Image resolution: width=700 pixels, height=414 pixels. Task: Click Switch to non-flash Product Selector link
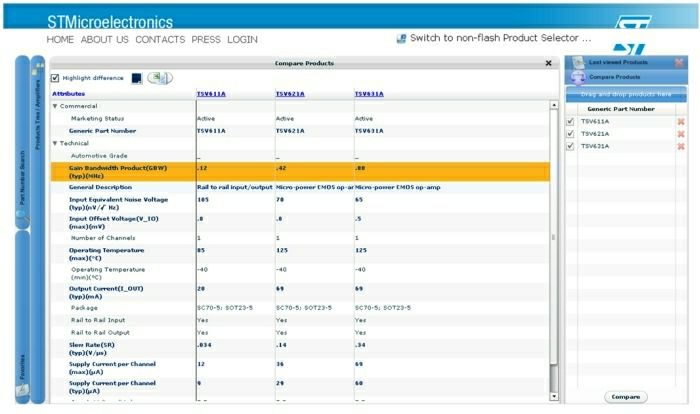click(500, 38)
